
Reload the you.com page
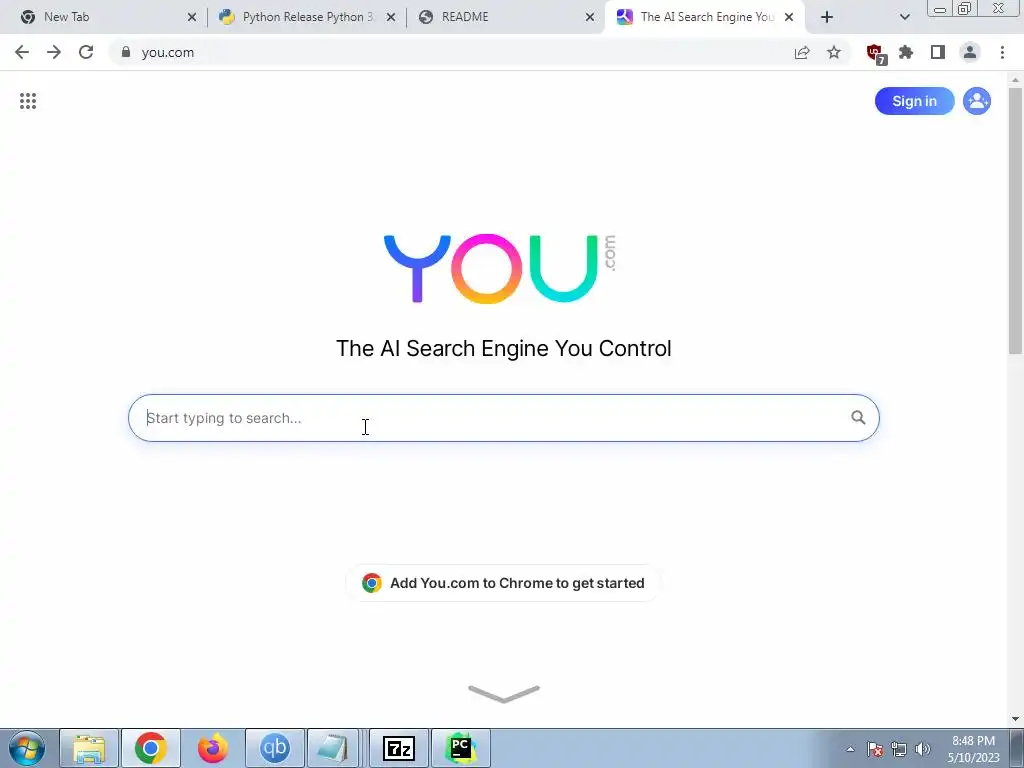(86, 52)
